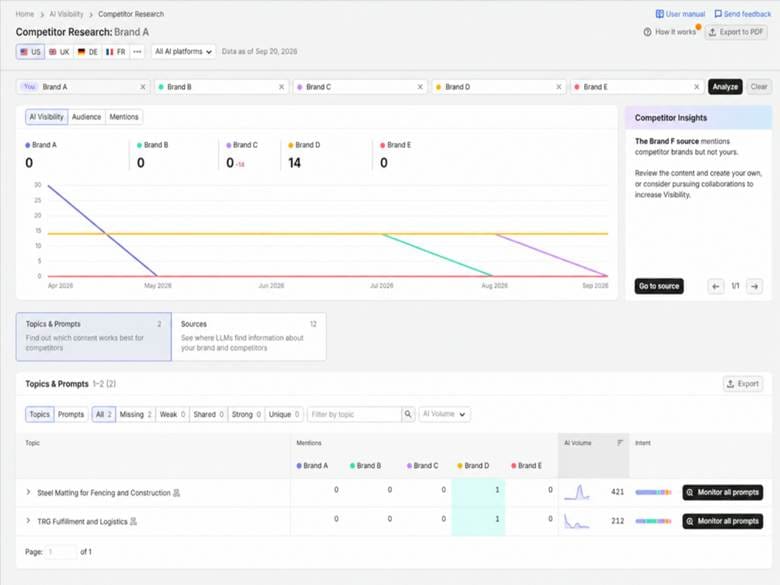Remove Brand B from comparison

[282, 87]
